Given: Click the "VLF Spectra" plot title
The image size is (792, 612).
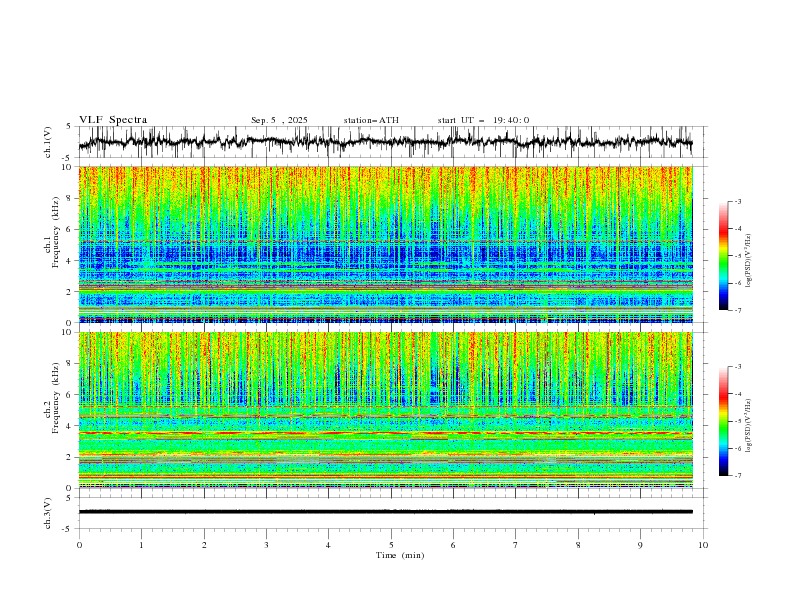Looking at the screenshot, I should coord(113,120).
